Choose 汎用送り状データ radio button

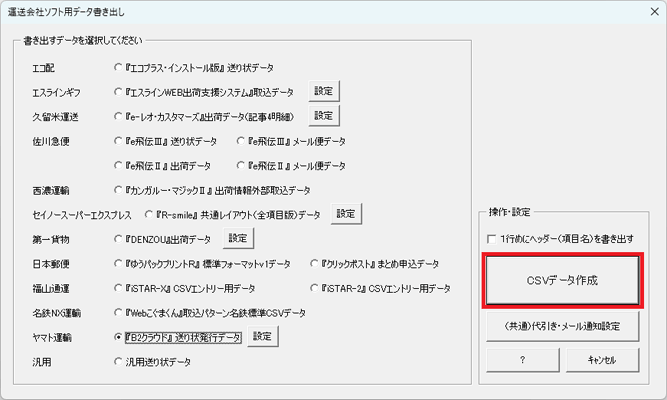tap(118, 362)
